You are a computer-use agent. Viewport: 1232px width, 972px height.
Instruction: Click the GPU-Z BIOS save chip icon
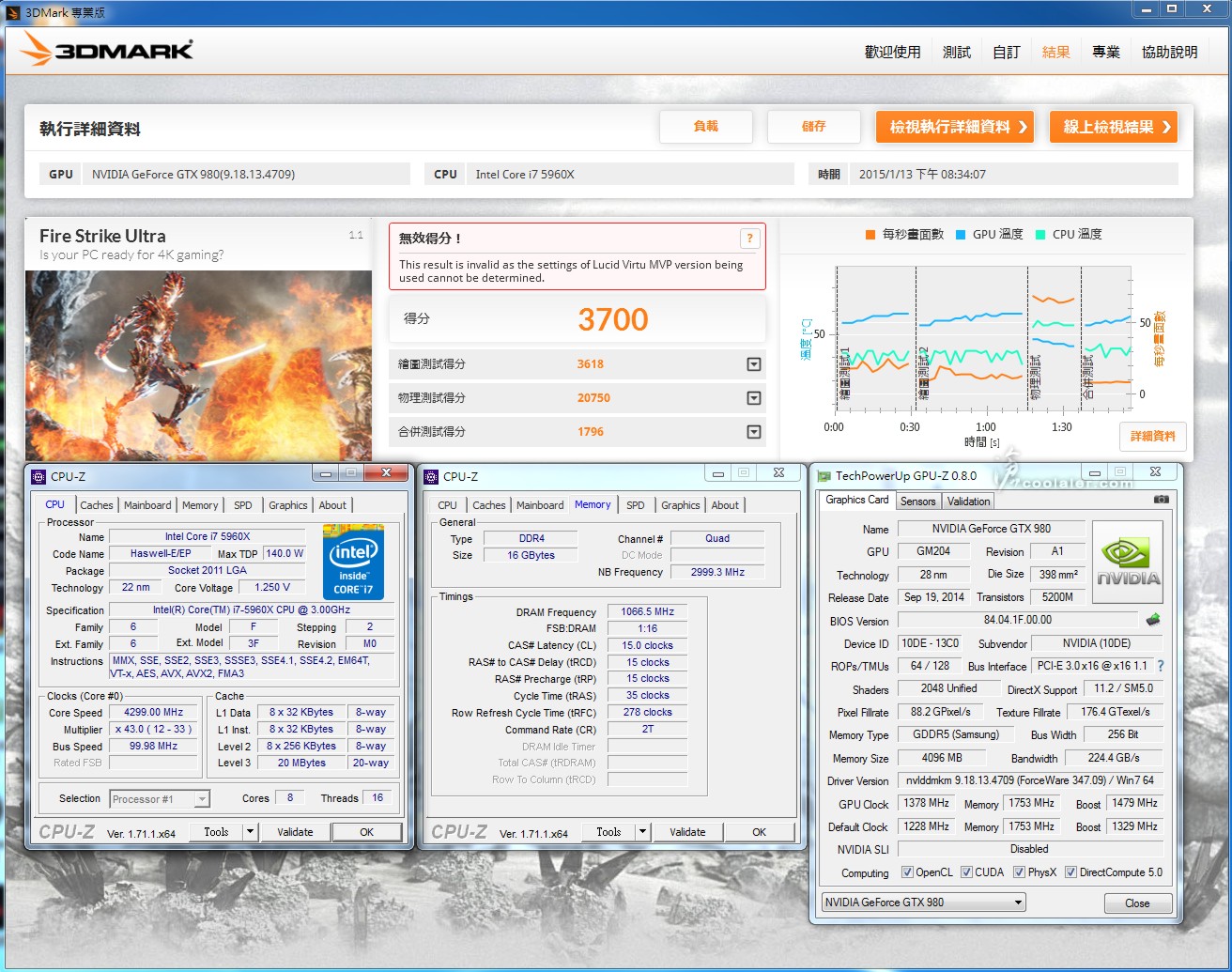click(x=1153, y=620)
